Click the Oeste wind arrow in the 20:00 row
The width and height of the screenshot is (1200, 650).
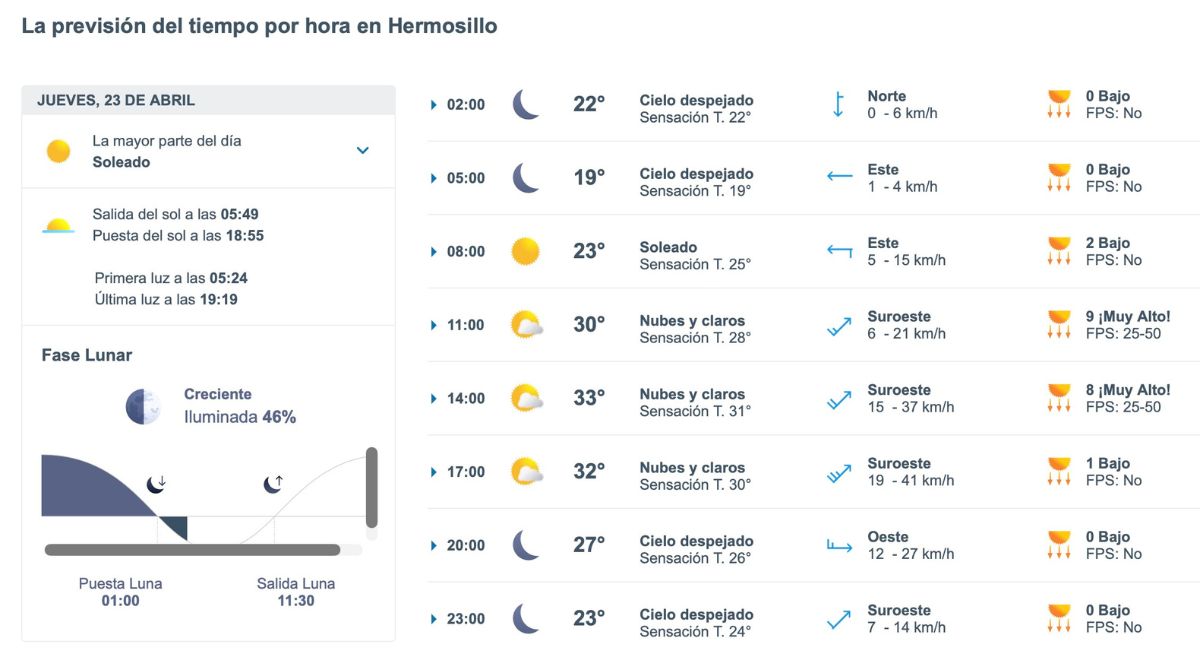pos(838,545)
